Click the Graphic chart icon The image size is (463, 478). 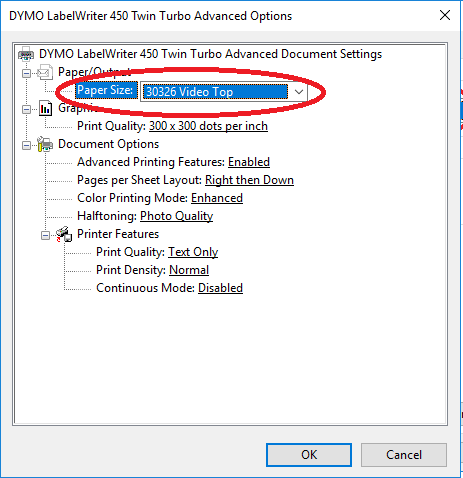coord(45,108)
